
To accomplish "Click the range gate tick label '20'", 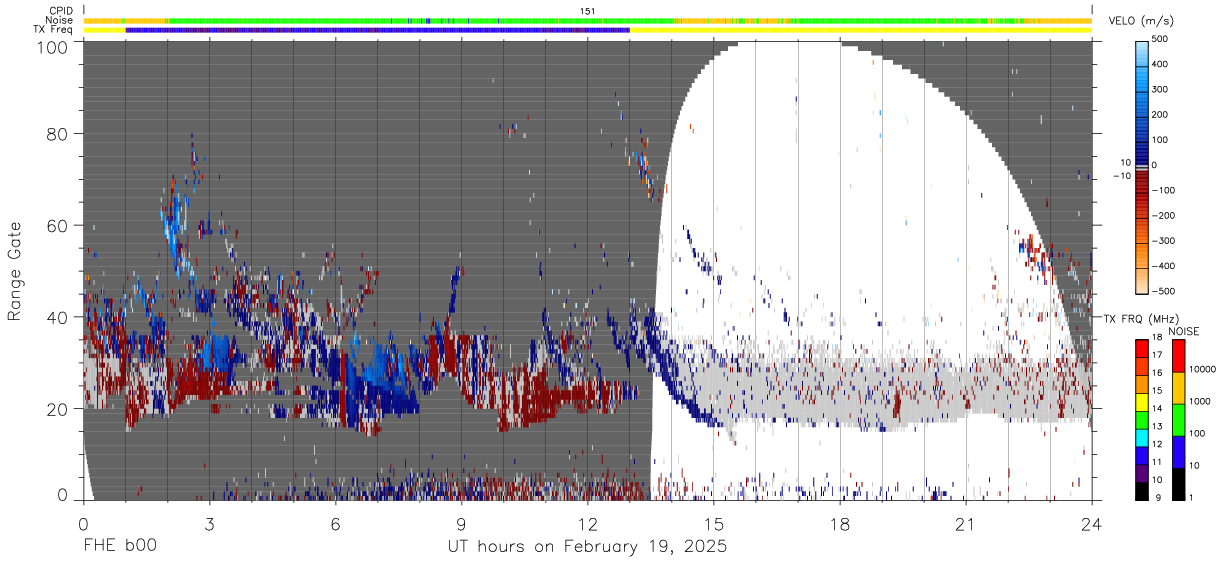I will [56, 409].
